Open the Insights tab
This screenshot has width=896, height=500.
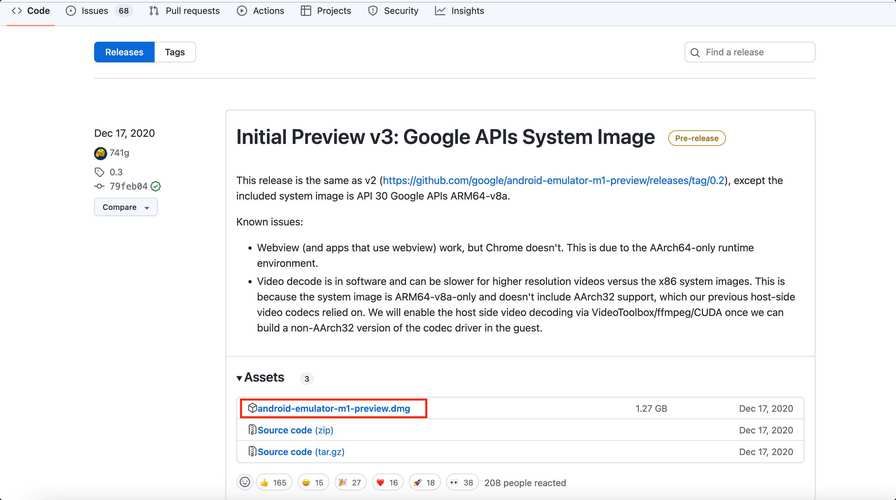coord(460,11)
